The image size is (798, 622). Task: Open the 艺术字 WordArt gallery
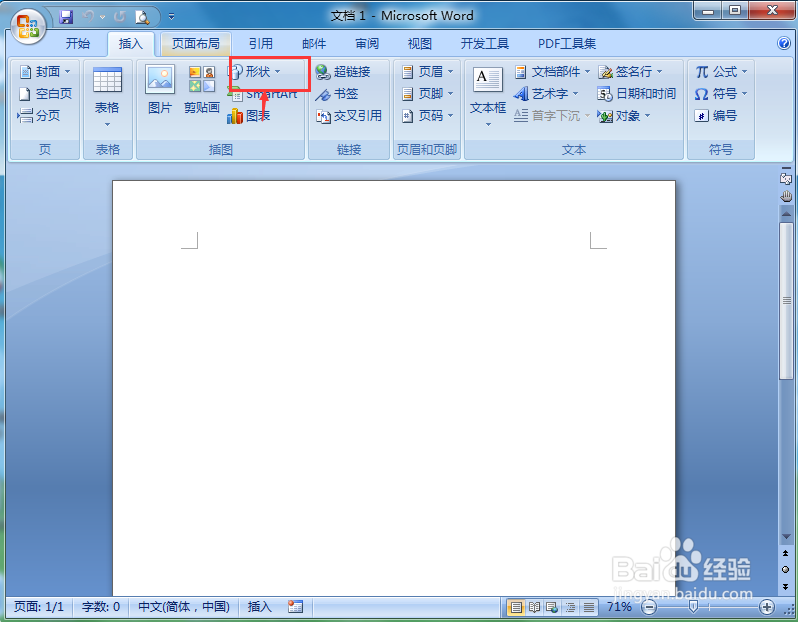(x=546, y=94)
